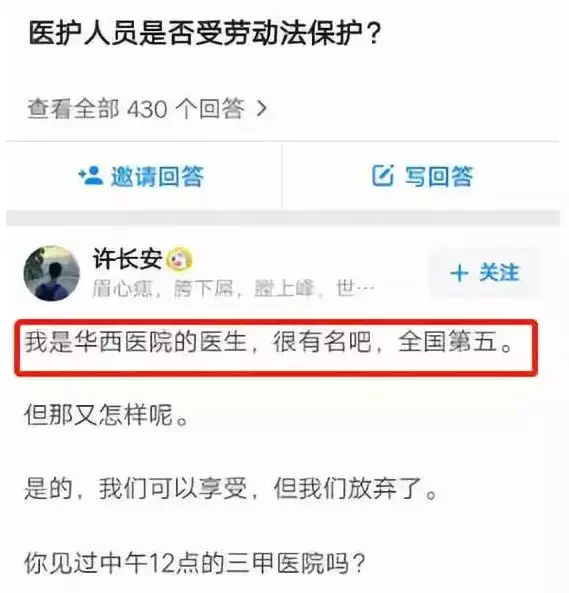Click the plus icon on the 关注 button

click(459, 273)
